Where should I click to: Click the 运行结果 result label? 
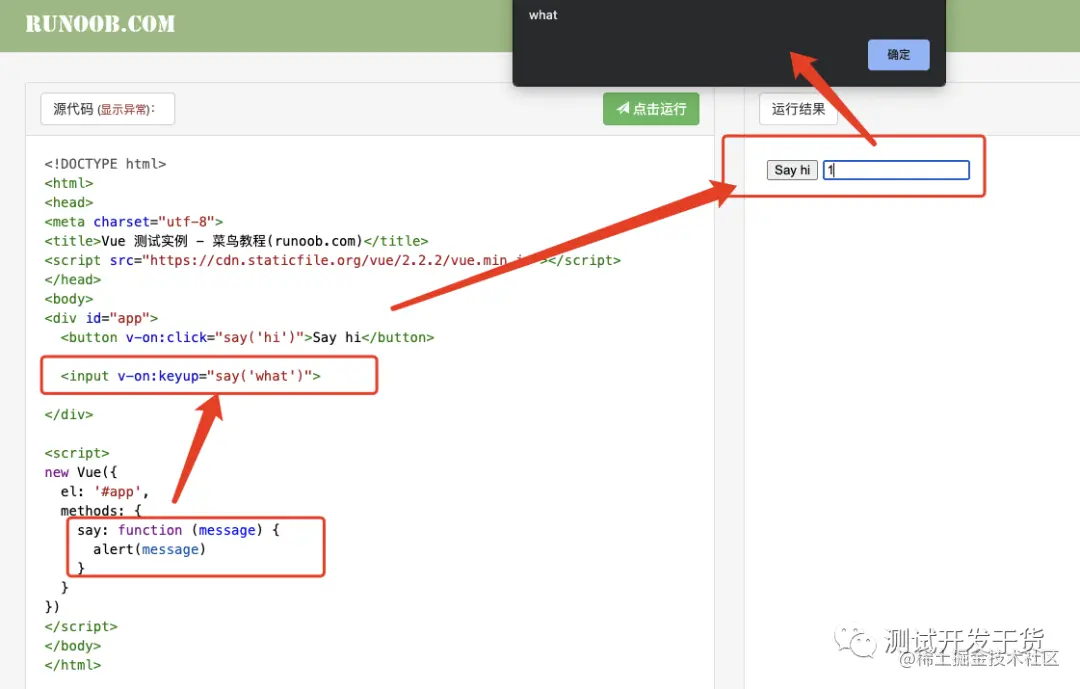coord(798,109)
